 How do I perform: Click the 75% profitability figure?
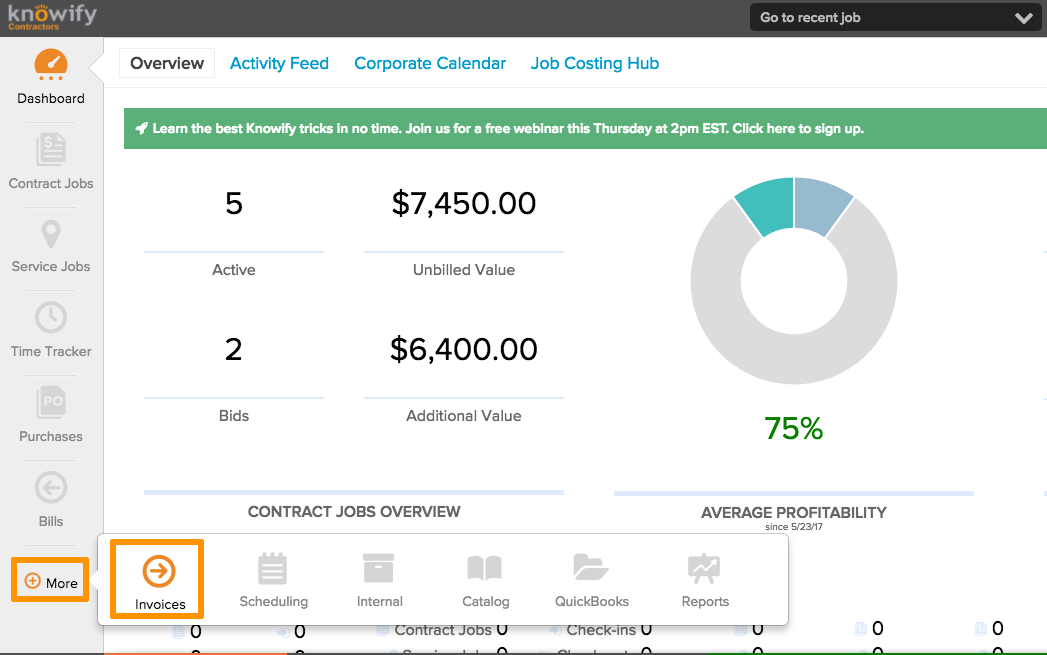[794, 429]
